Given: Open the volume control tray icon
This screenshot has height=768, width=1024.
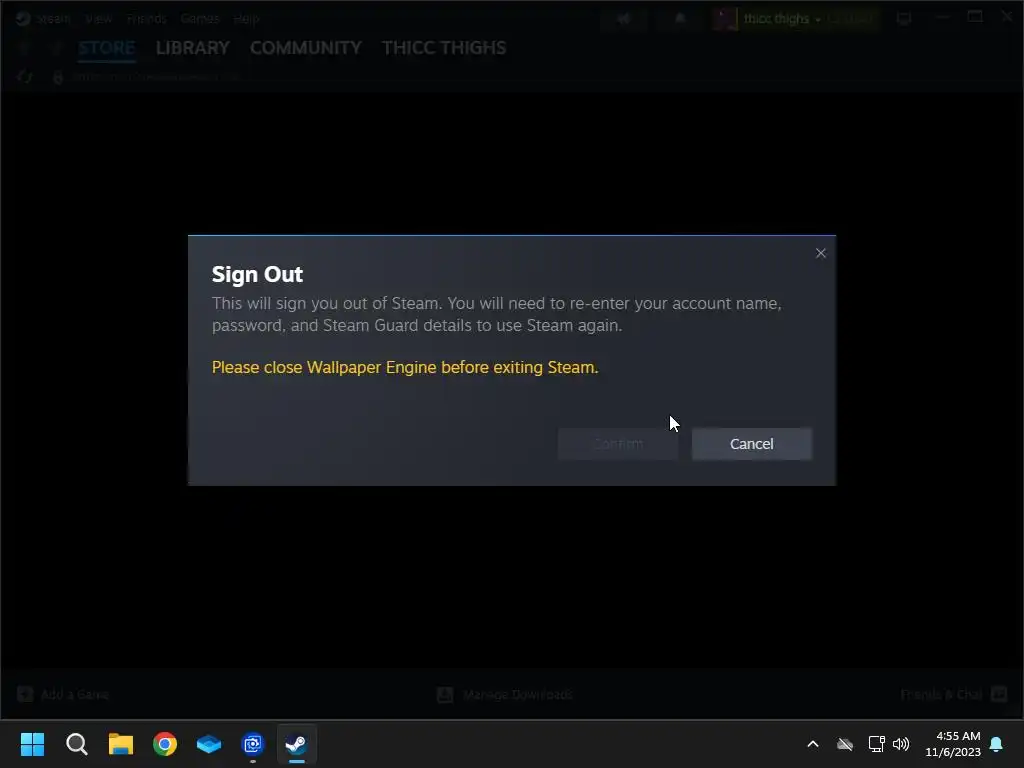Looking at the screenshot, I should click(901, 744).
